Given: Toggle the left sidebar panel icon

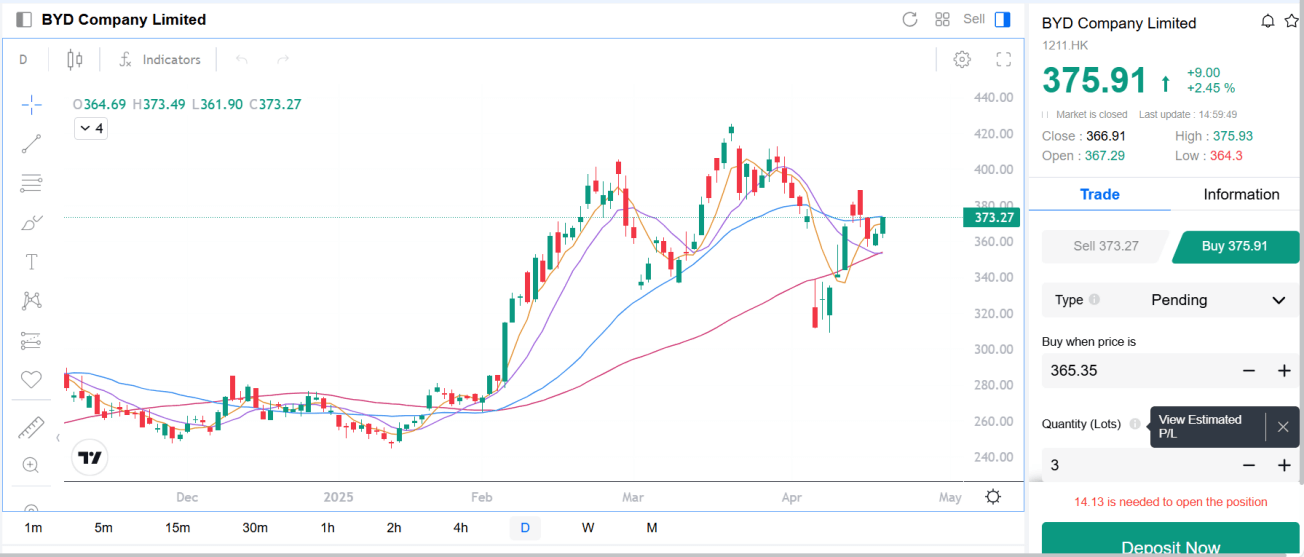Looking at the screenshot, I should pyautogui.click(x=24, y=19).
